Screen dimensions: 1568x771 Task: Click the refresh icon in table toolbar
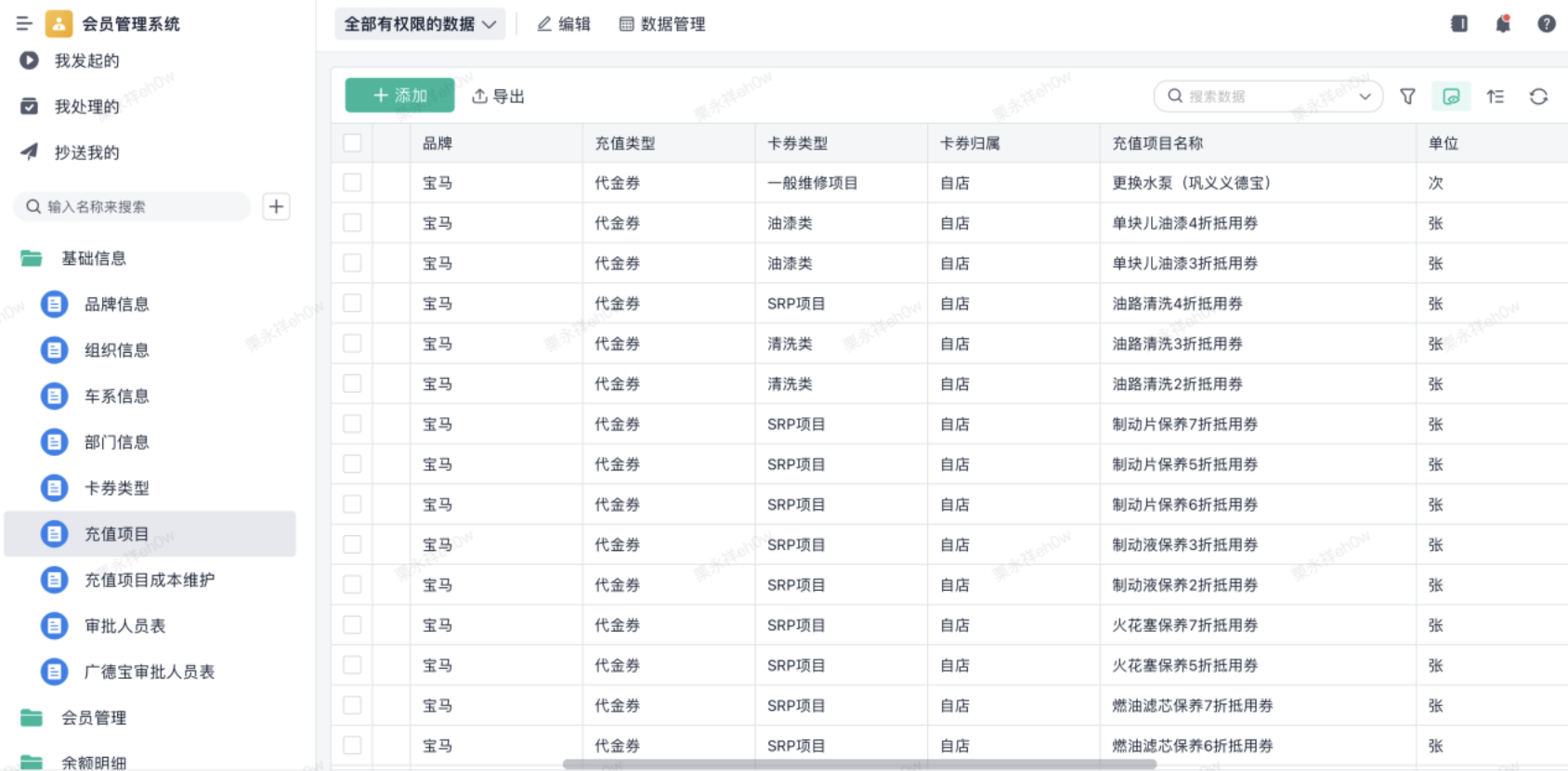tap(1538, 97)
